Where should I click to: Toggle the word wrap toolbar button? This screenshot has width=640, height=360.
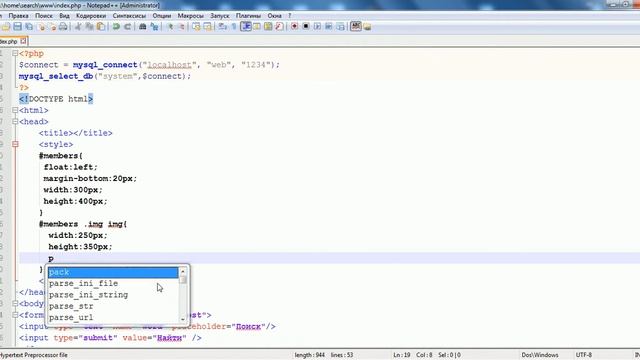pyautogui.click(x=222, y=27)
